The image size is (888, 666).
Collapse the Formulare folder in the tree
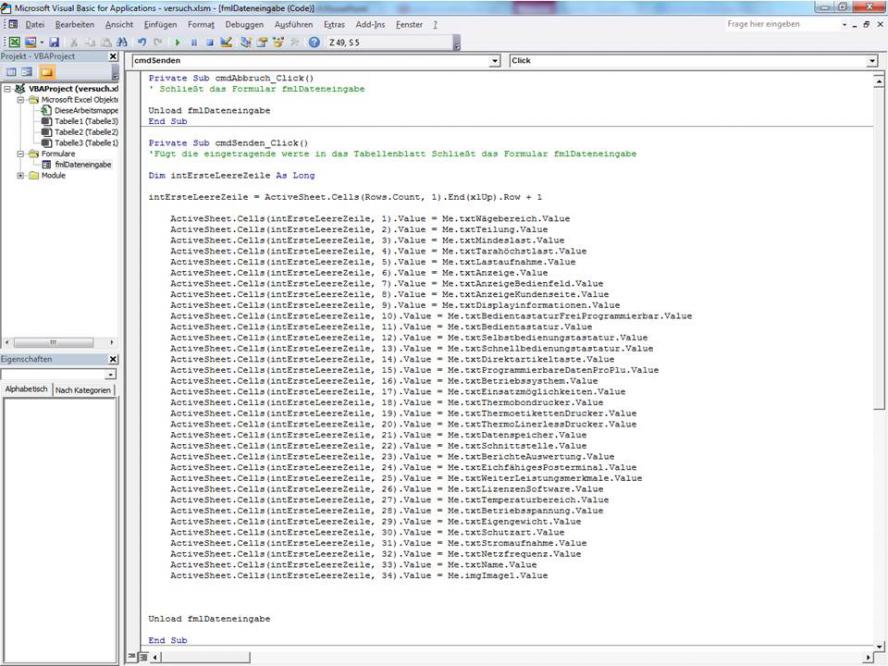pos(22,154)
